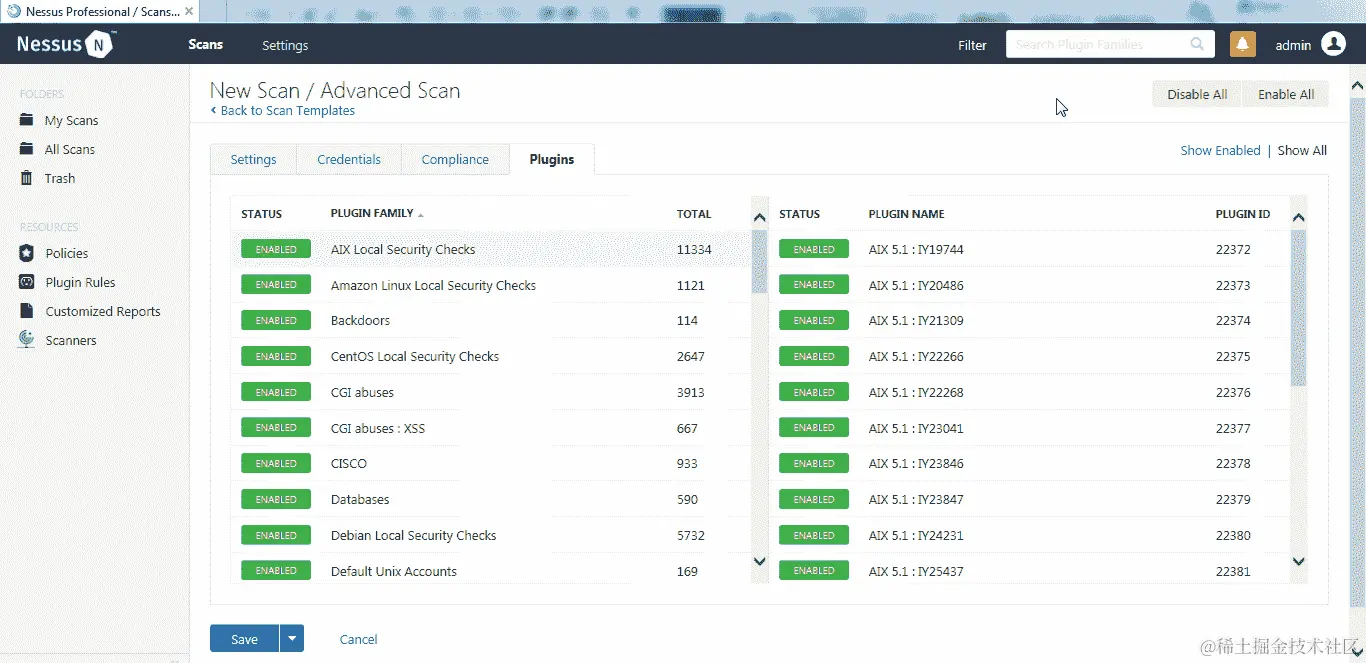Click plugin name AIX 5.1 : IY23846
This screenshot has width=1366, height=663.
[916, 464]
